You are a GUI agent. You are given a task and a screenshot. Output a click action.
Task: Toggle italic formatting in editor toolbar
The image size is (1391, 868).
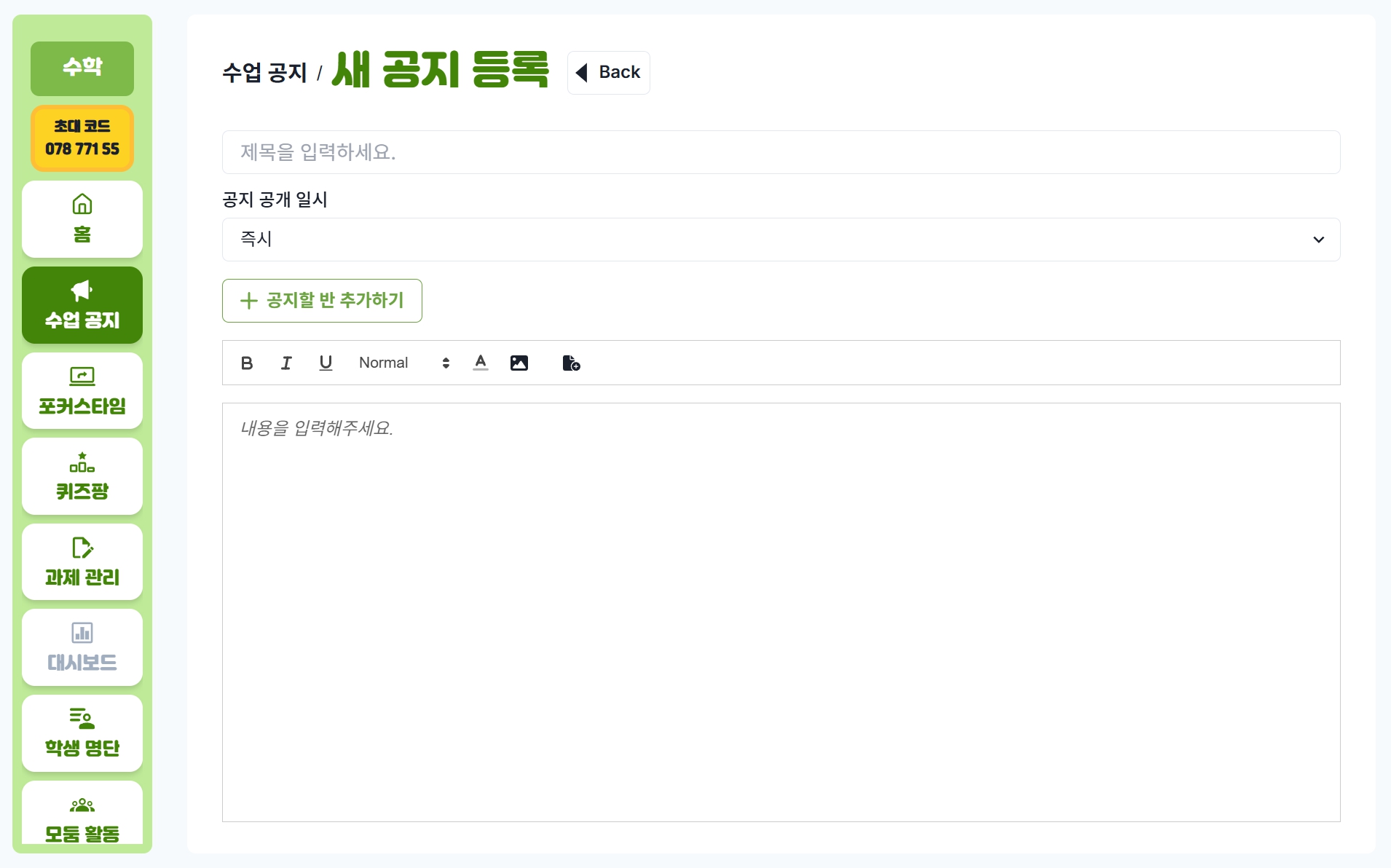286,363
